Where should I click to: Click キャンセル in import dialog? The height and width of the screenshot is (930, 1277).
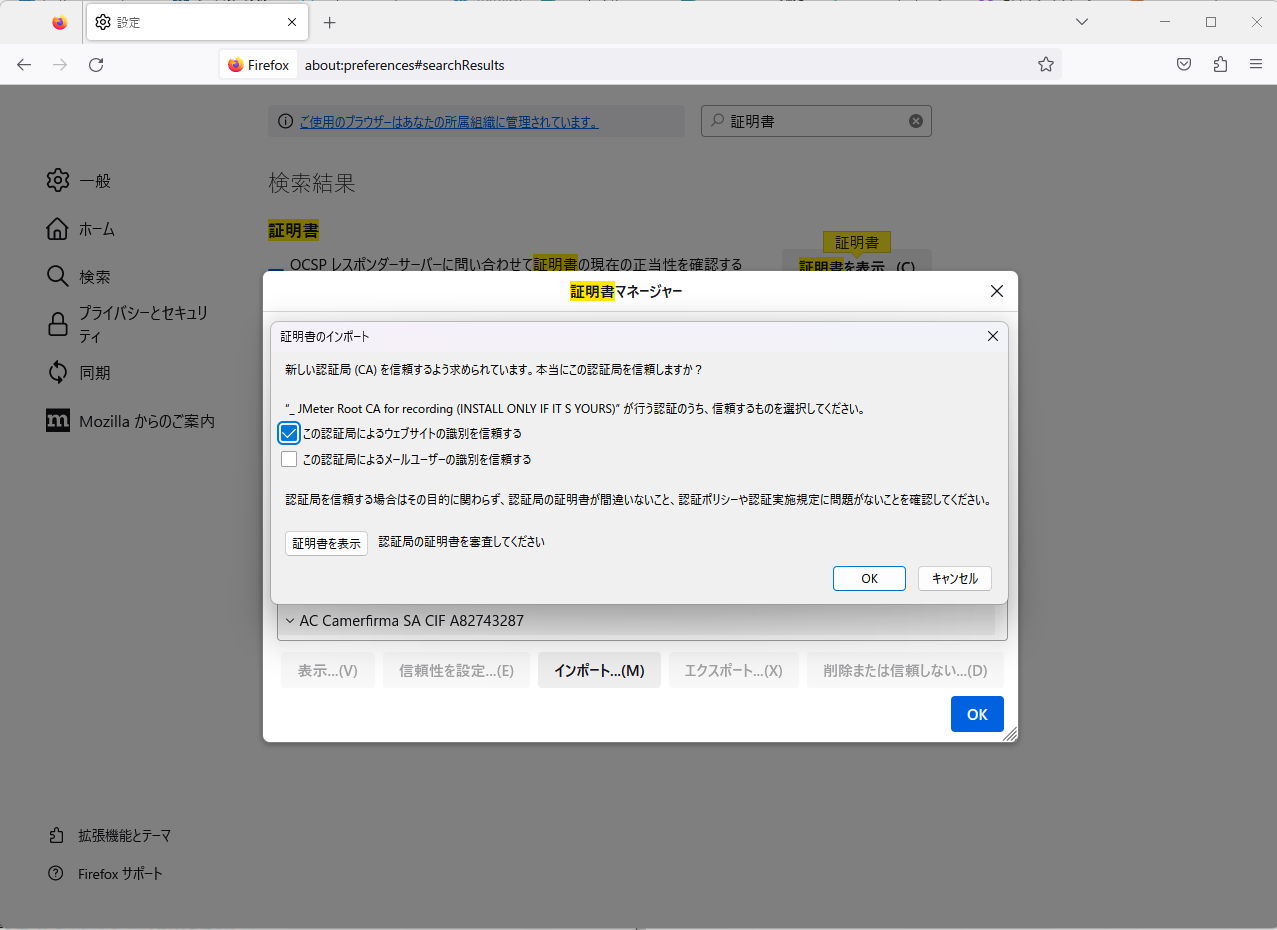pos(955,578)
